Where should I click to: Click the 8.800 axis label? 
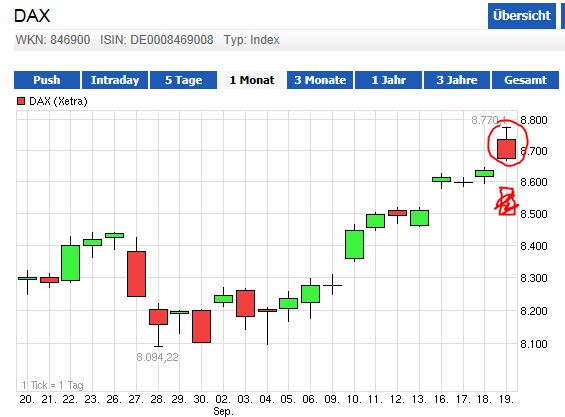(x=534, y=120)
